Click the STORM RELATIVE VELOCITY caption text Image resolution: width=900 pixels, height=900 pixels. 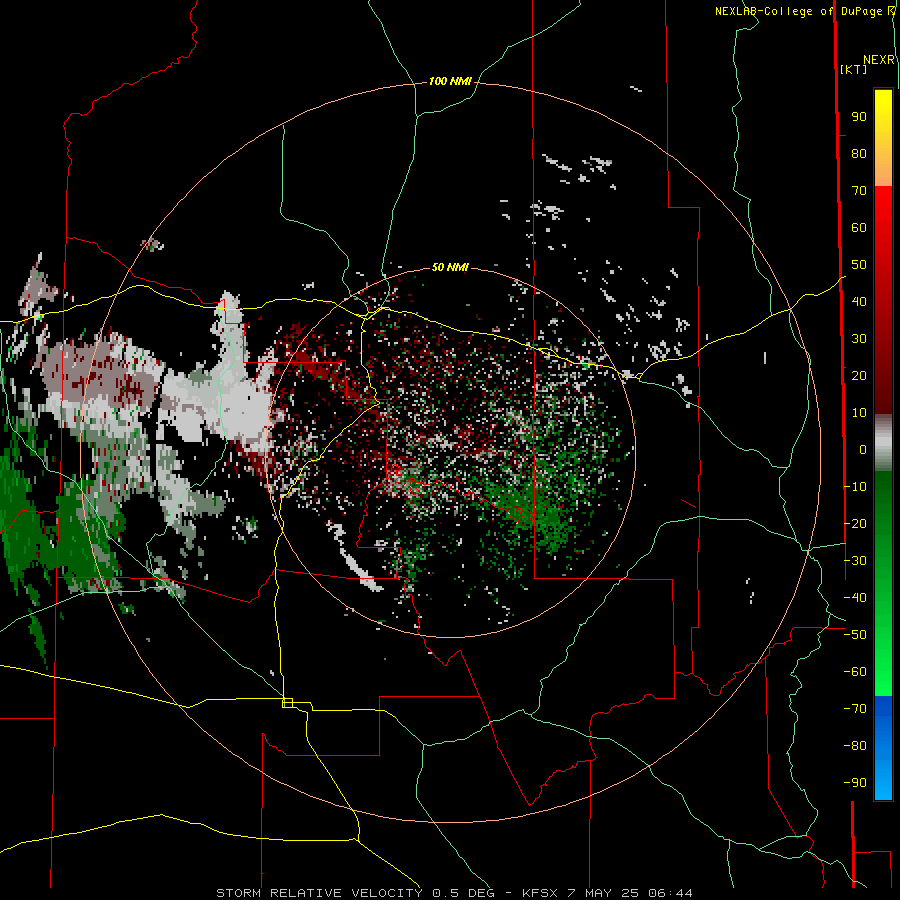tap(319, 893)
